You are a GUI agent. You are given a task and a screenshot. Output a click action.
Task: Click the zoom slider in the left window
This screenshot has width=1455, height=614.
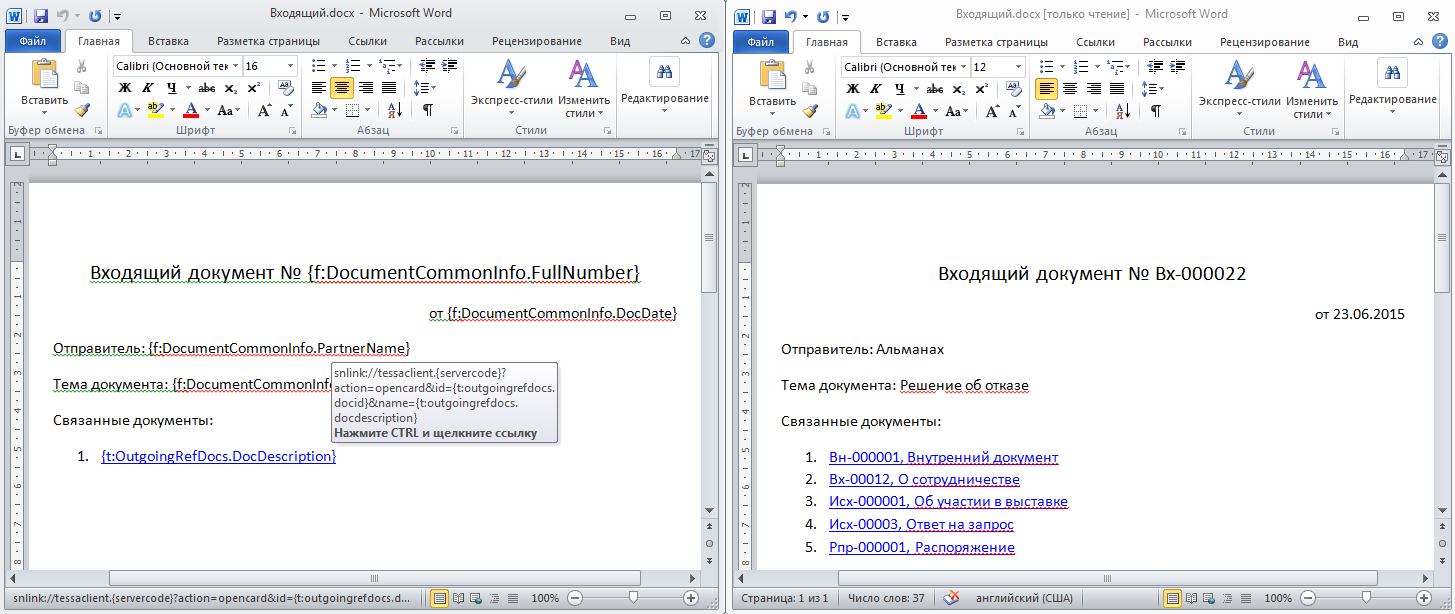pos(632,598)
